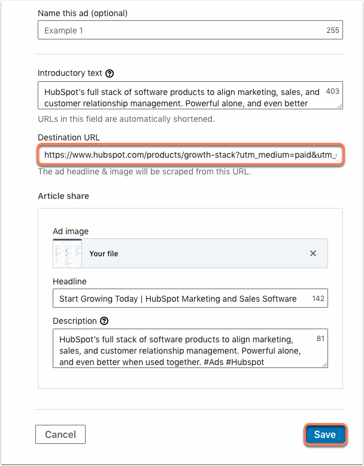
Task: Save the ad
Action: click(325, 434)
